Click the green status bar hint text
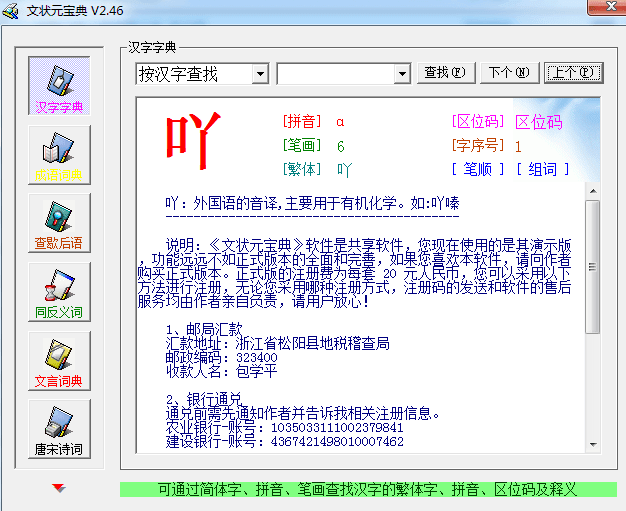The image size is (626, 511). tap(368, 489)
